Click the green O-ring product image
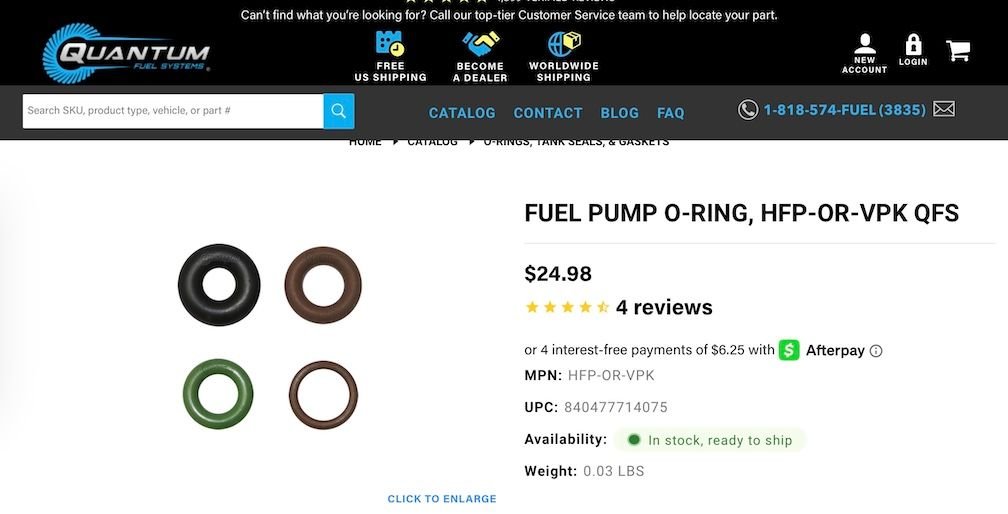Screen dimensions: 1008x514 click(218, 394)
